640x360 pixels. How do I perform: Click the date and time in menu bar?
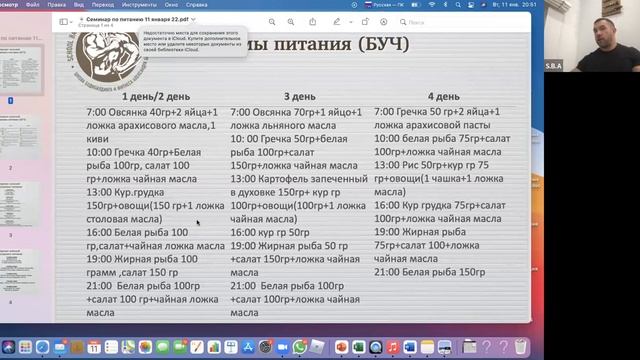514,5
